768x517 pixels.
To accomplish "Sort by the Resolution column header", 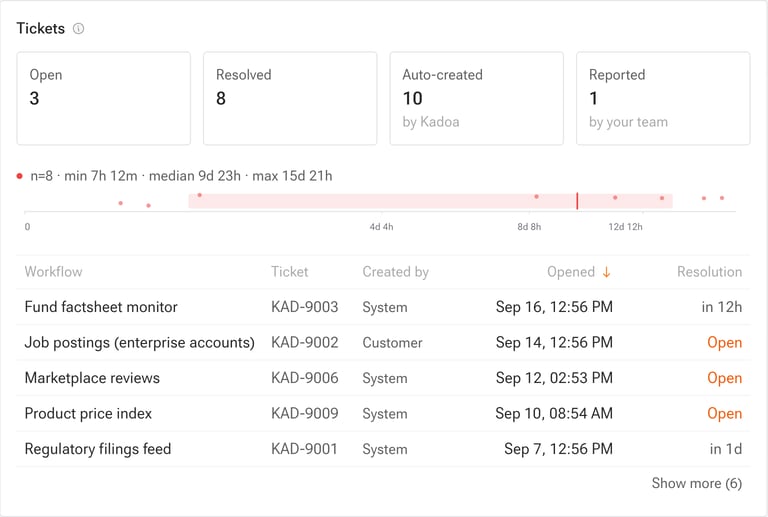I will tap(709, 272).
